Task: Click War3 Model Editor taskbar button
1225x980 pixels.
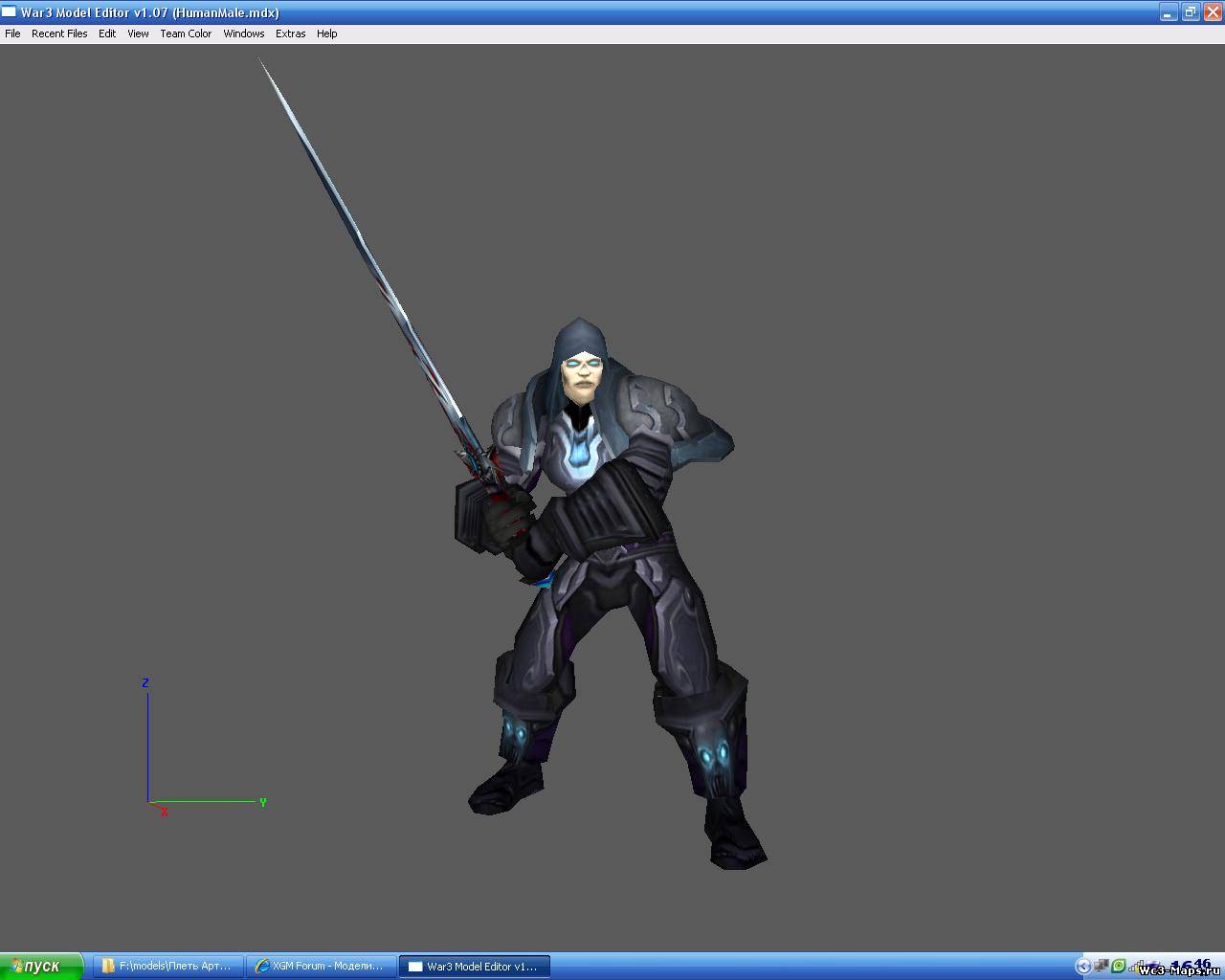Action: [x=474, y=966]
